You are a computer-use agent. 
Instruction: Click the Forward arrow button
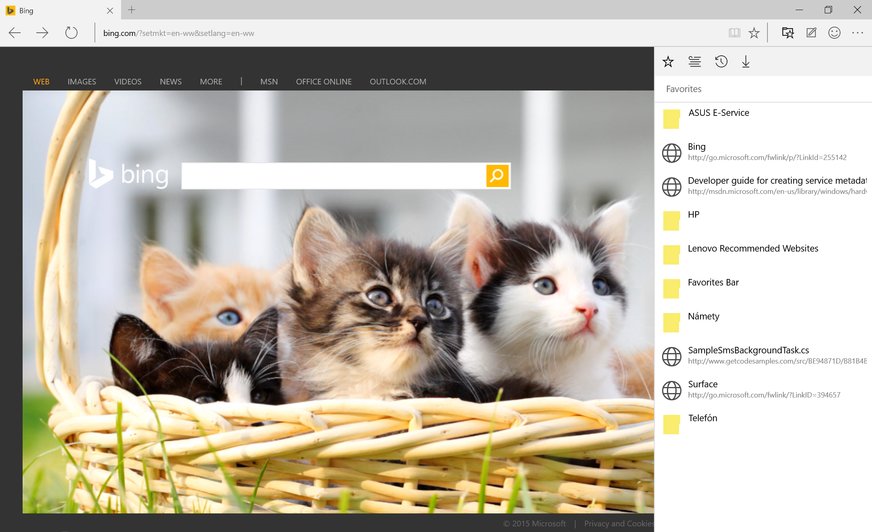coord(42,33)
